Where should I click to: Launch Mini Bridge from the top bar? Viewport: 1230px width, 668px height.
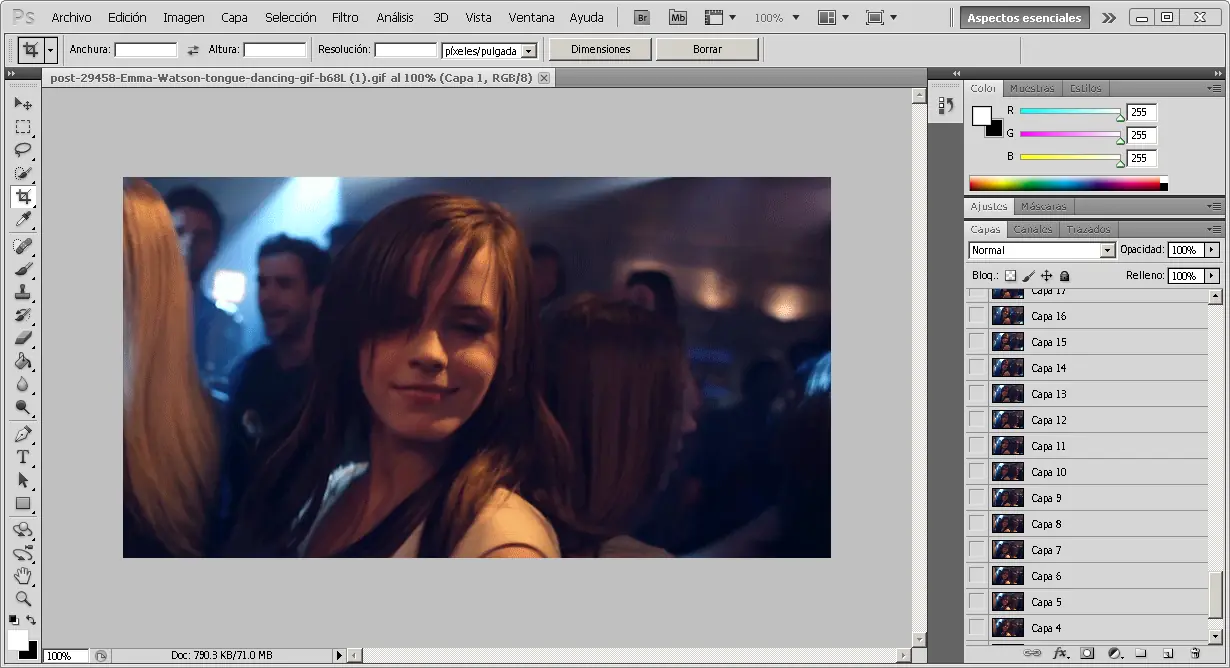coord(679,17)
